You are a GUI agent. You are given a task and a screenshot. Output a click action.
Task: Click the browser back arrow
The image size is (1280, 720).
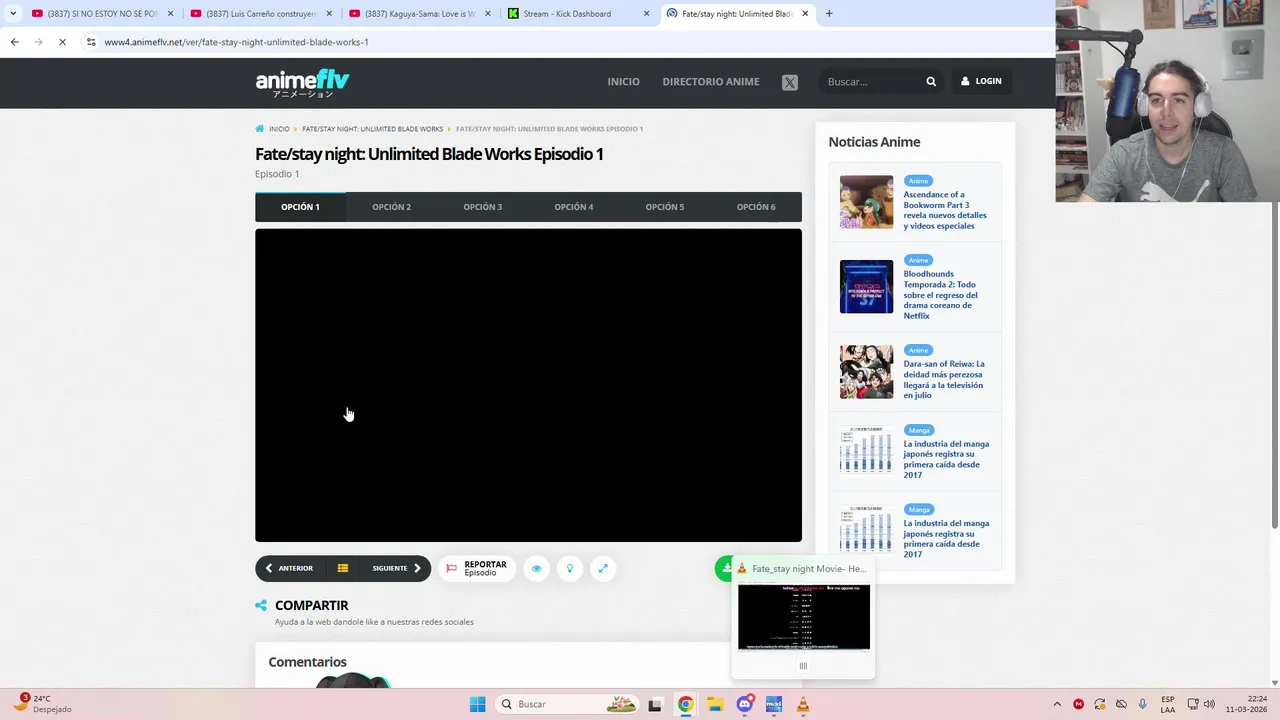coord(14,42)
